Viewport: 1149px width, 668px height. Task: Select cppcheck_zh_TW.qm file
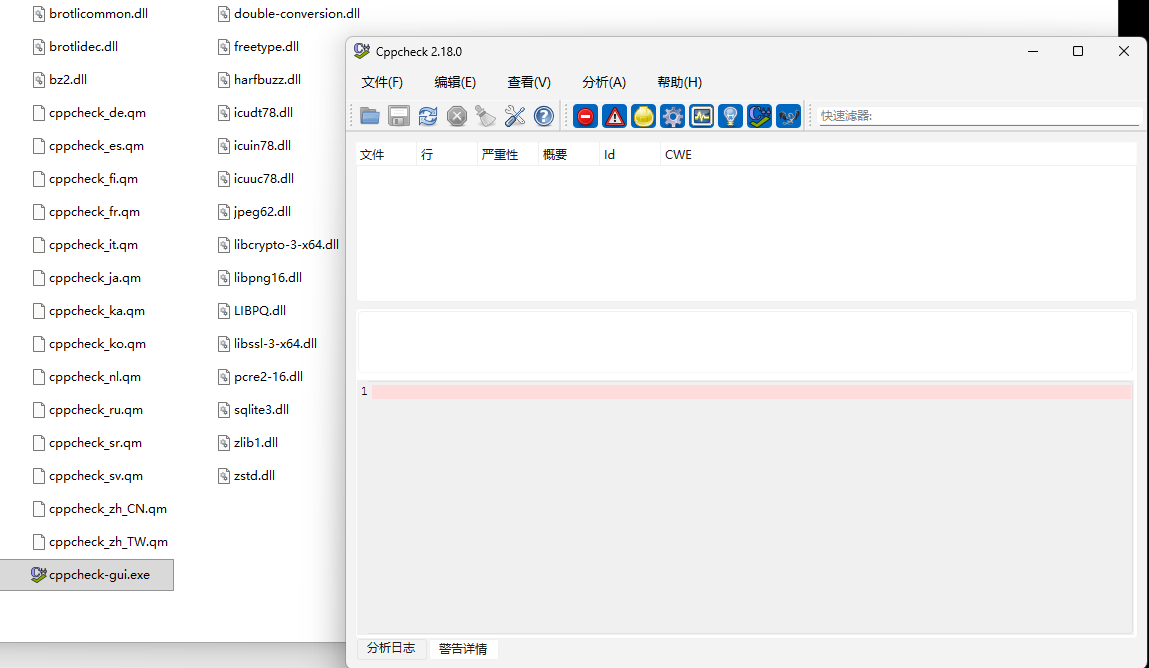[x=100, y=541]
